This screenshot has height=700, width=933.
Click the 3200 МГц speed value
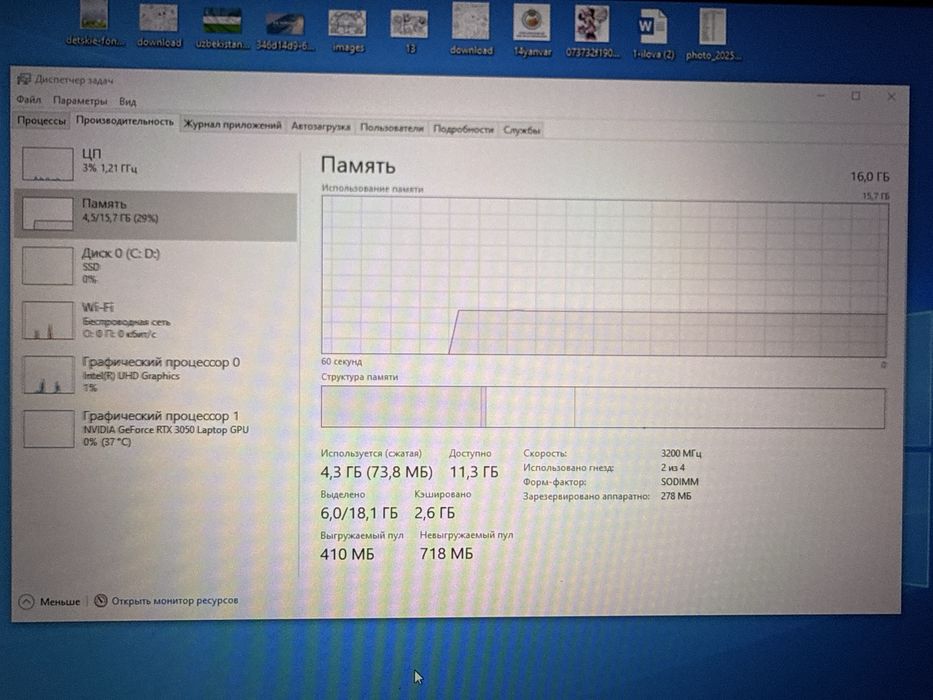[681, 454]
